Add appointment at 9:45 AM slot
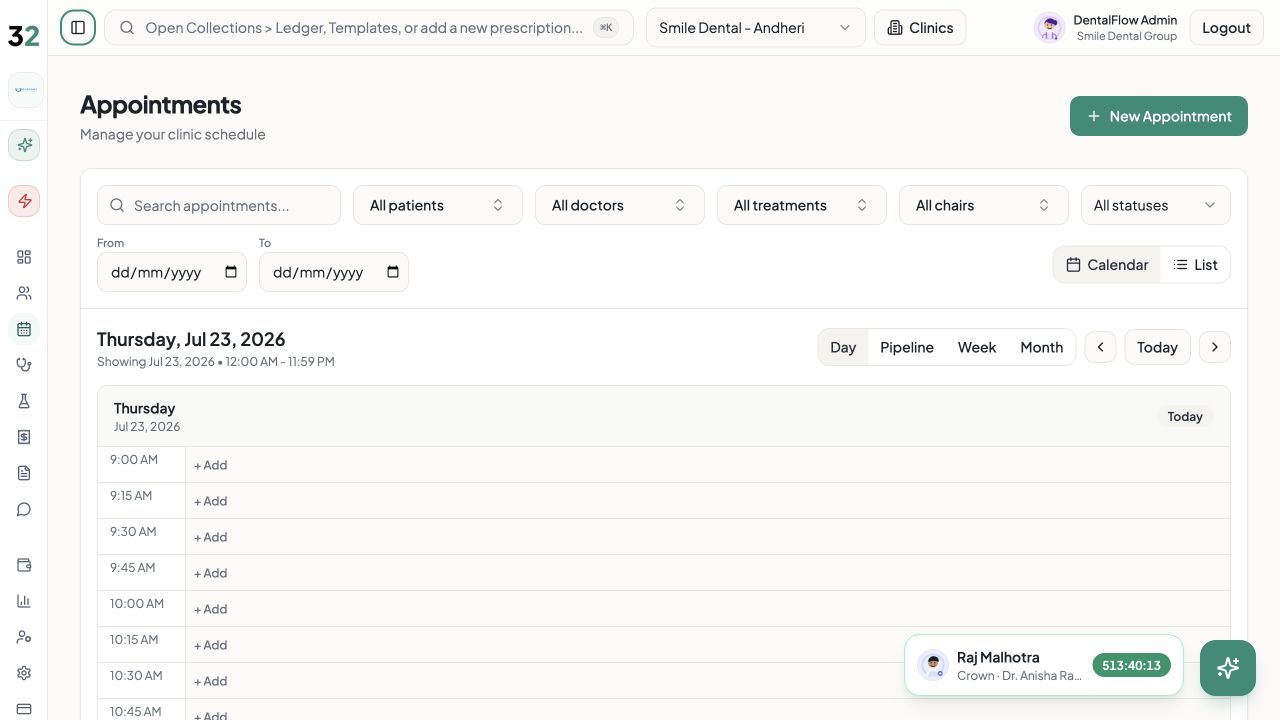This screenshot has height=720, width=1280. pos(210,573)
